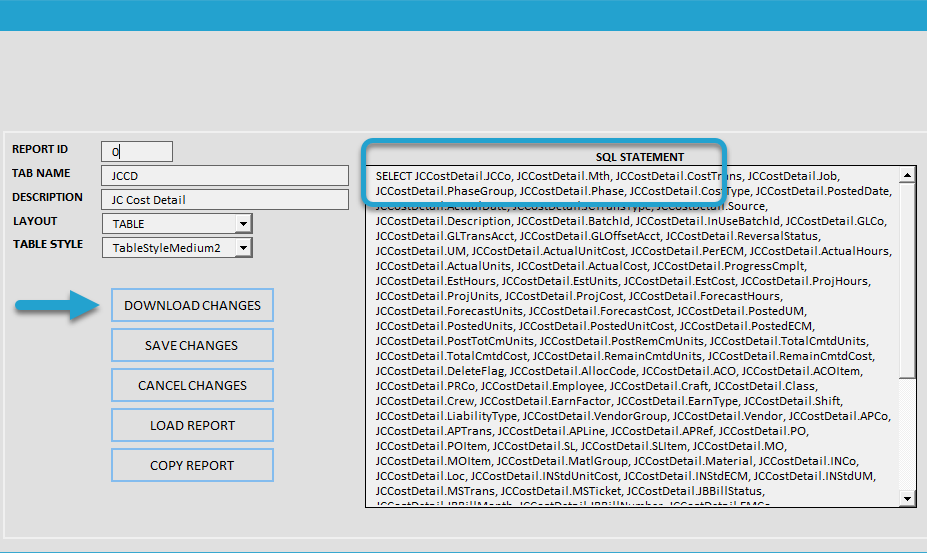
Task: Click JCCostDetail.POItem in the SQL text
Action: click(x=432, y=446)
